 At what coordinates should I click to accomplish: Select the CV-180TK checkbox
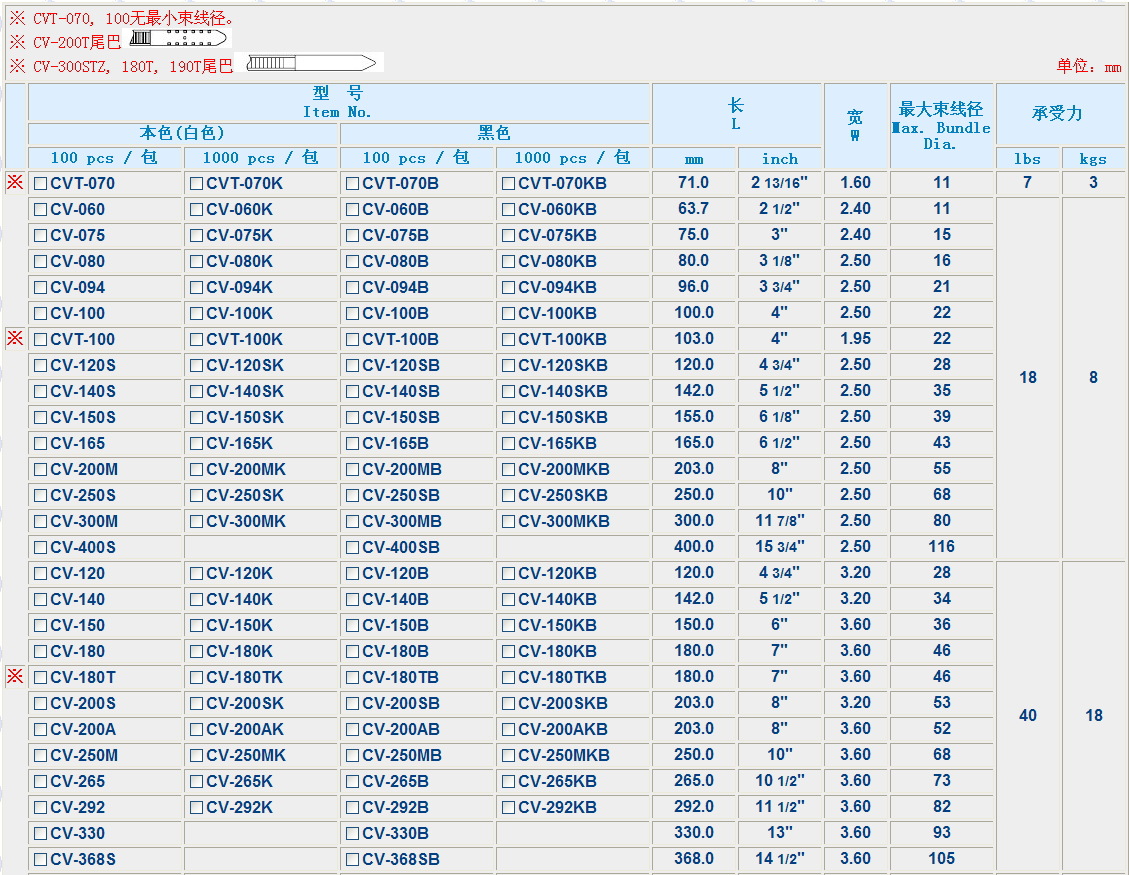point(196,677)
